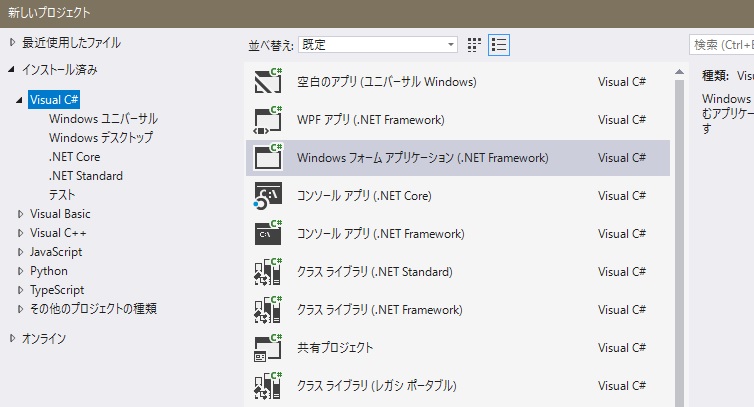The width and height of the screenshot is (754, 407).
Task: Open the 並べ替え sort dropdown
Action: pyautogui.click(x=378, y=45)
